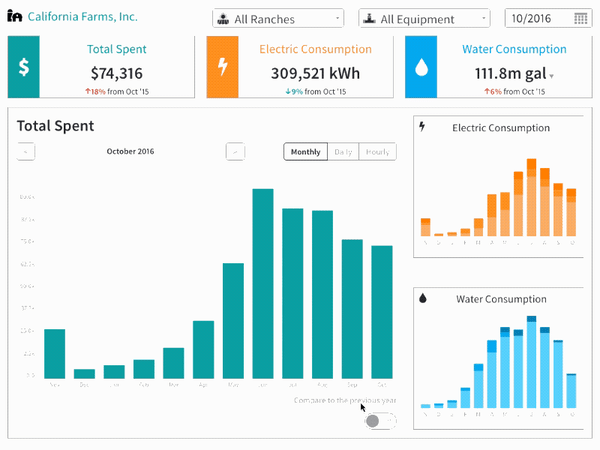Go to next month arrow button
This screenshot has width=600, height=450.
pos(235,152)
